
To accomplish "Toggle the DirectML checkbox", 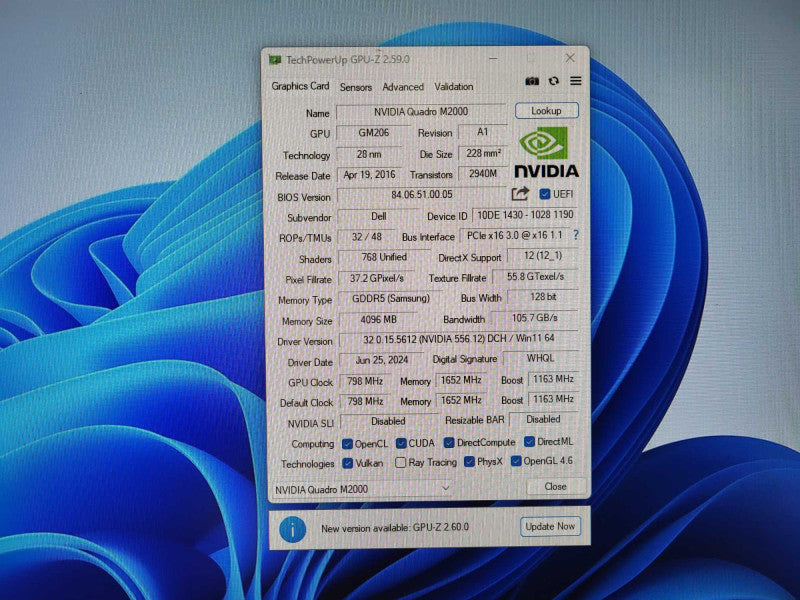I will (529, 441).
